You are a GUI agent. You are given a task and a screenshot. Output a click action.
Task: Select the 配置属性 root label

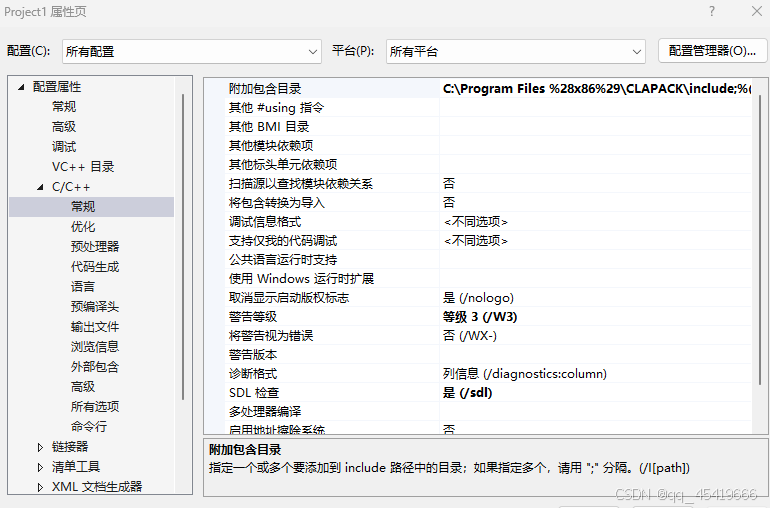(57, 87)
